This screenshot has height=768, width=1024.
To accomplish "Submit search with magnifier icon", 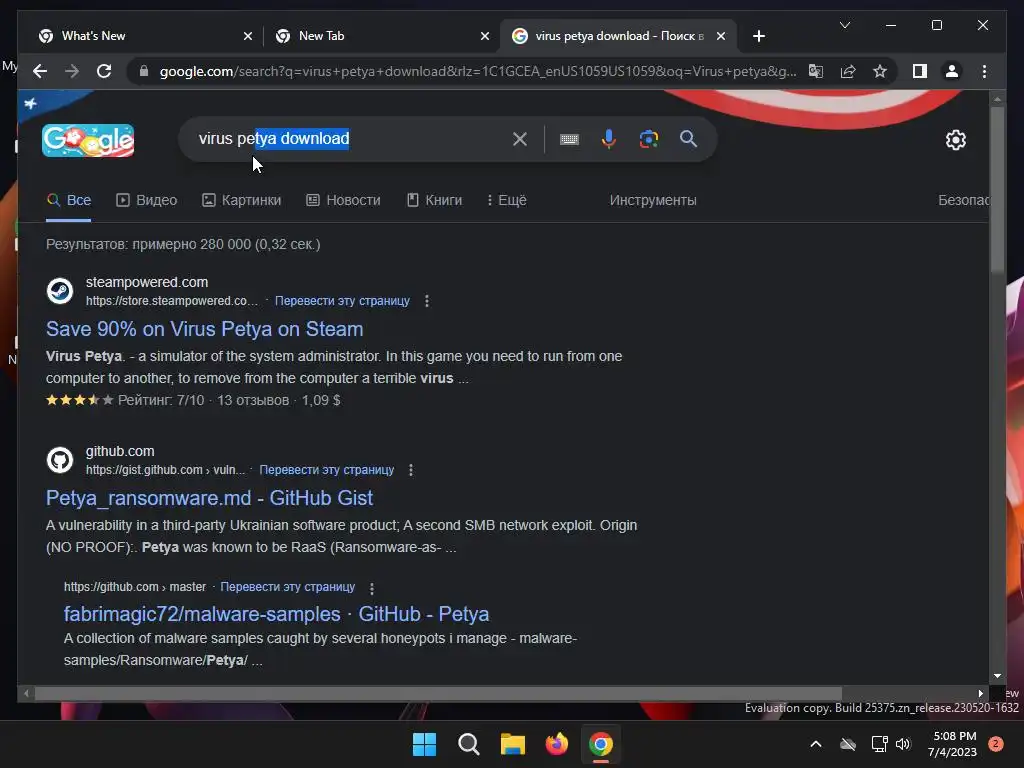I will (688, 138).
